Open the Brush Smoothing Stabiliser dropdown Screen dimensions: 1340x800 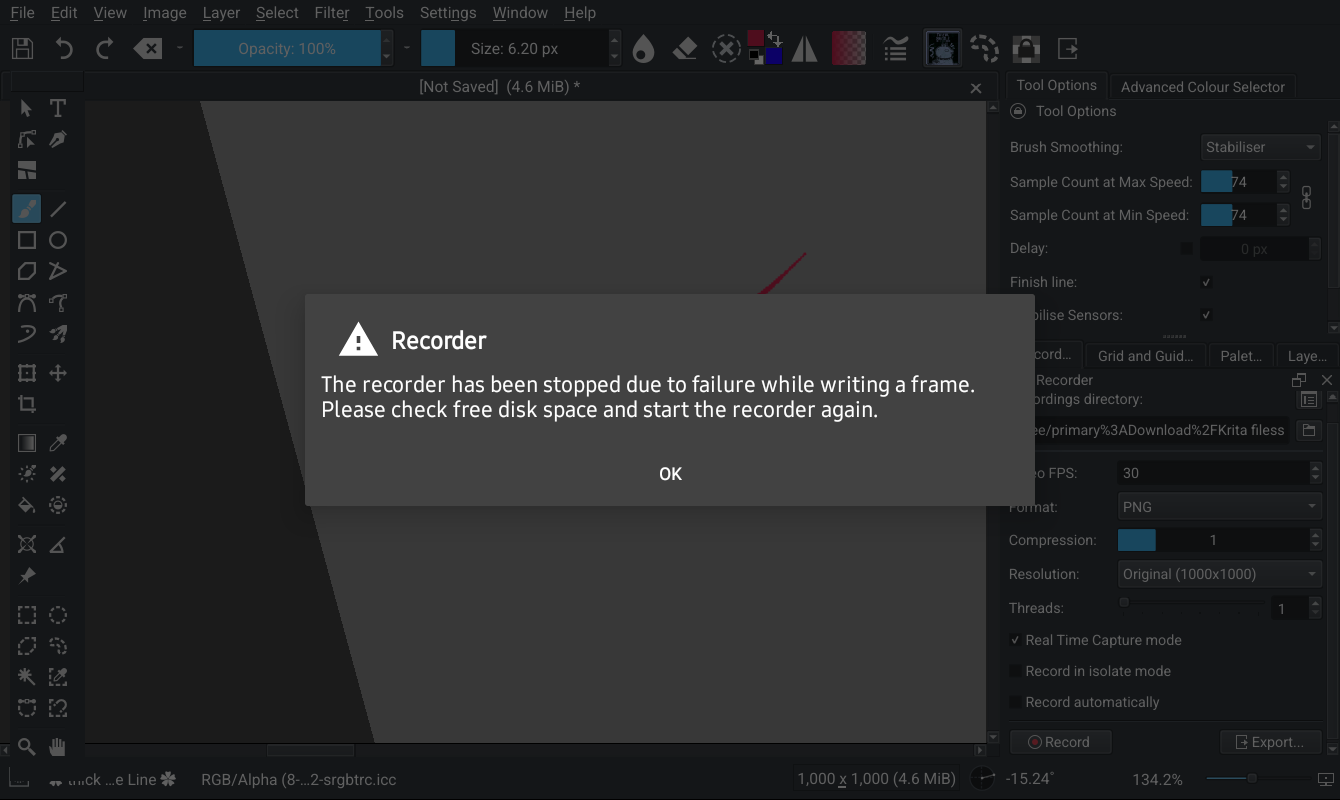(x=1260, y=147)
